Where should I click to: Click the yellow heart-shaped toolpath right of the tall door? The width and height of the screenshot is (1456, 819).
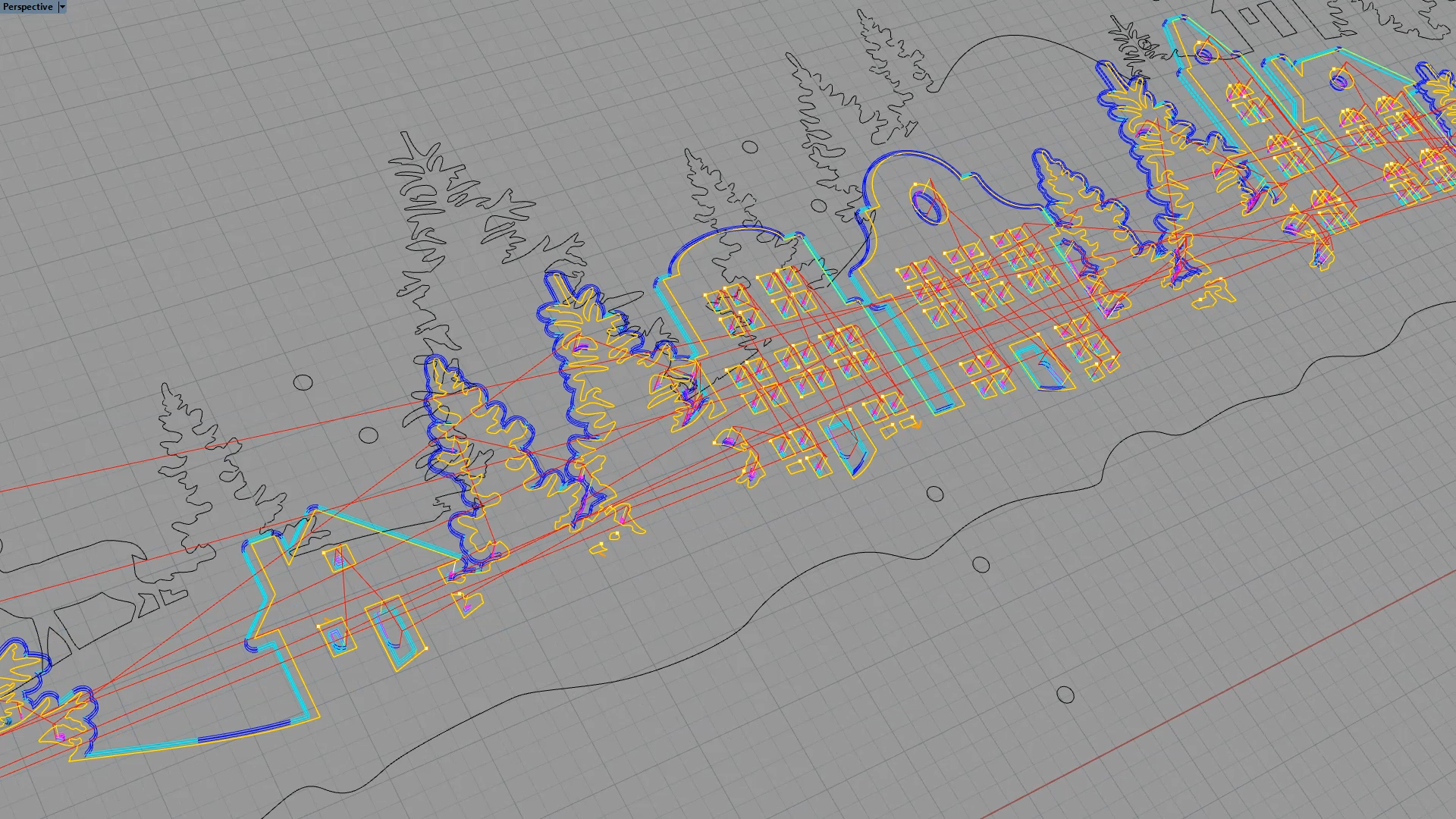coord(469,604)
